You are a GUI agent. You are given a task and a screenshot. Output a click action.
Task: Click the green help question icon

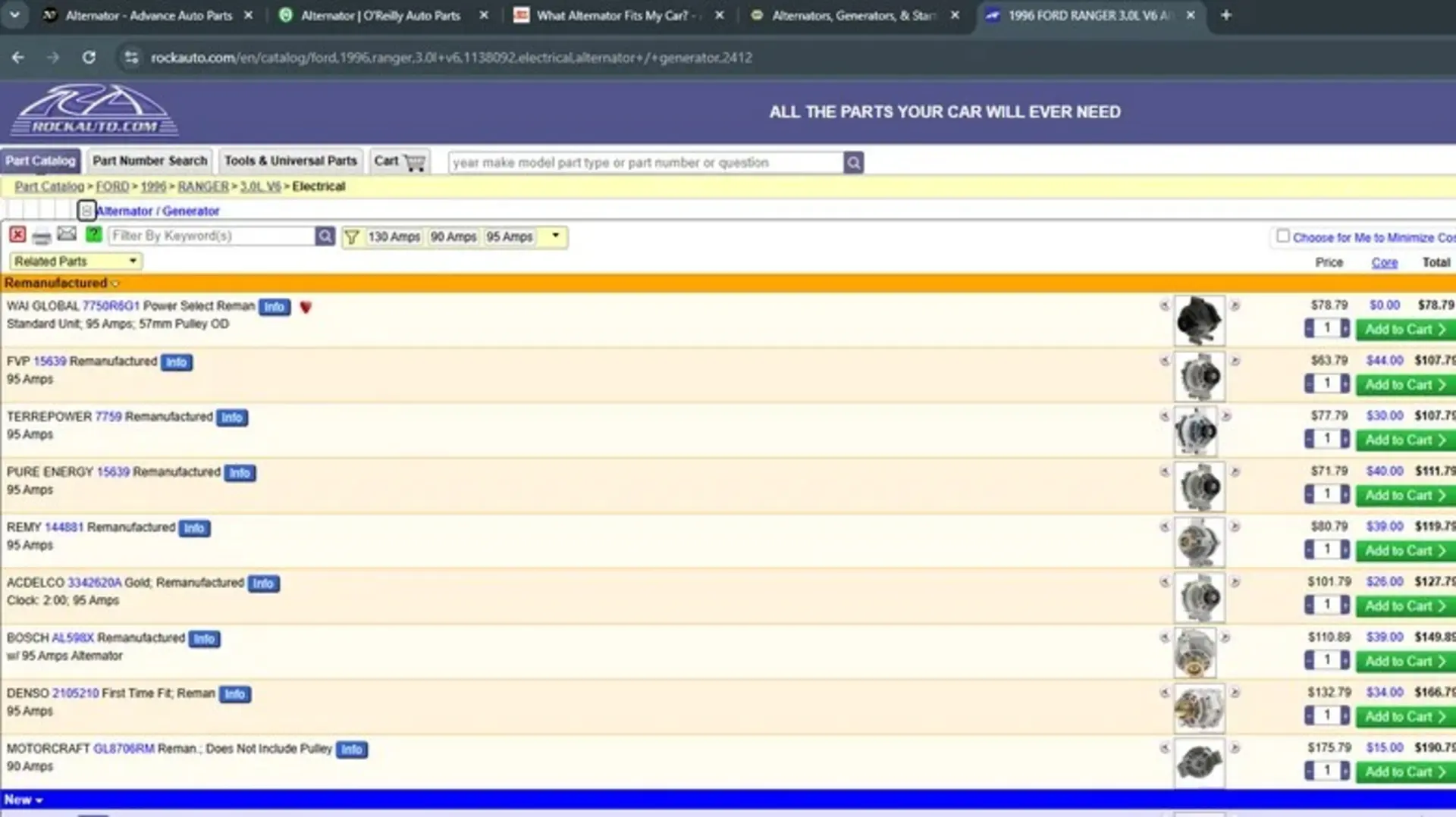[93, 235]
